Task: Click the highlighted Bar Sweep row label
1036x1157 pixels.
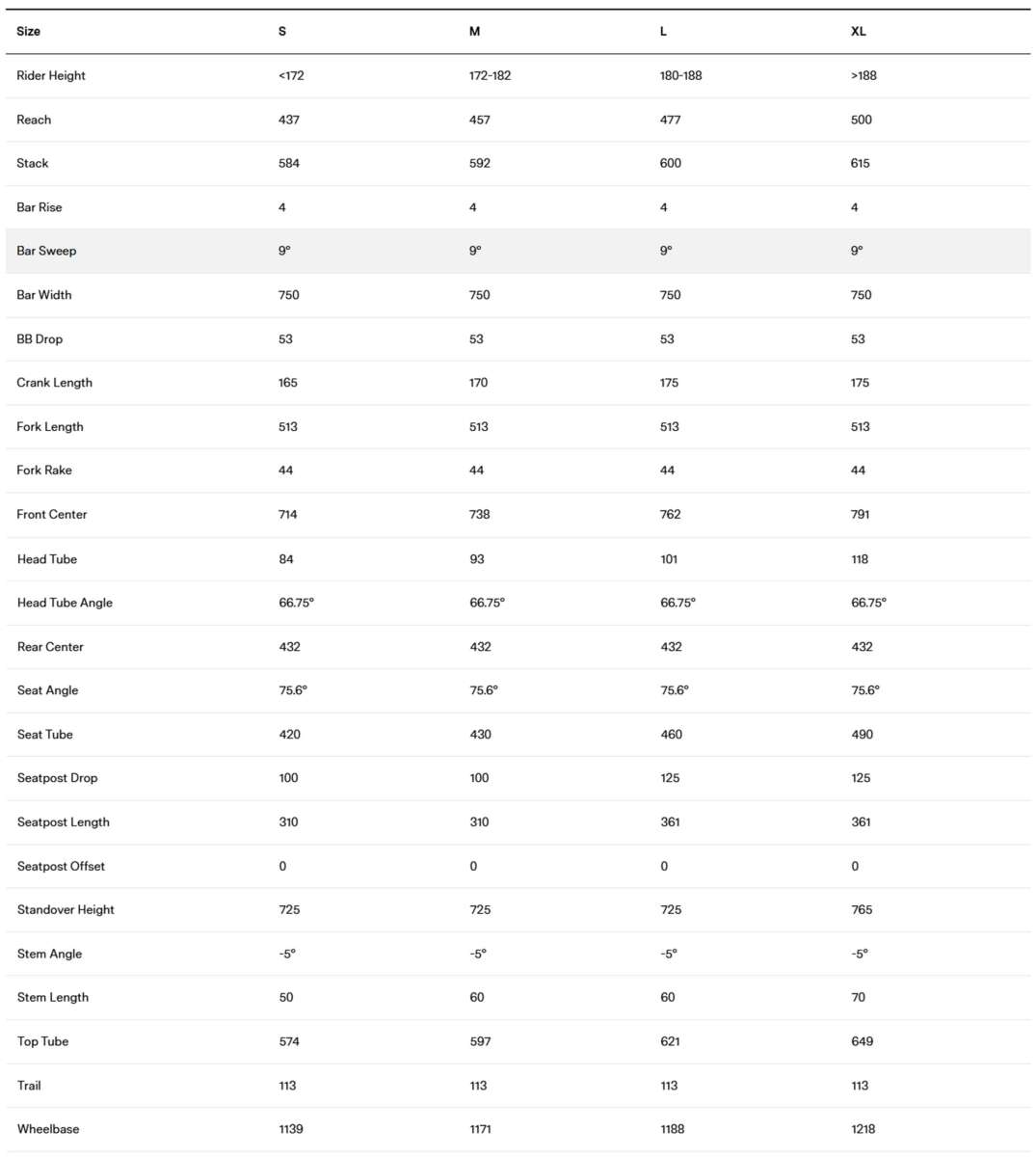Action: (x=46, y=251)
